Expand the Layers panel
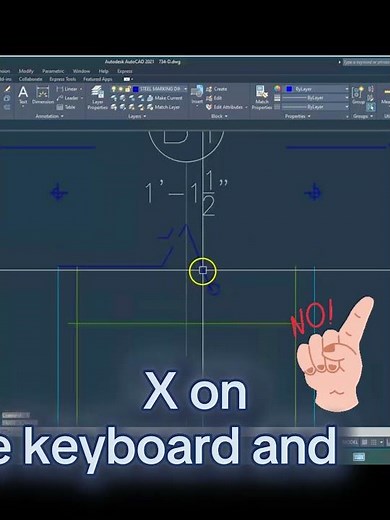The width and height of the screenshot is (390, 520). [137, 116]
